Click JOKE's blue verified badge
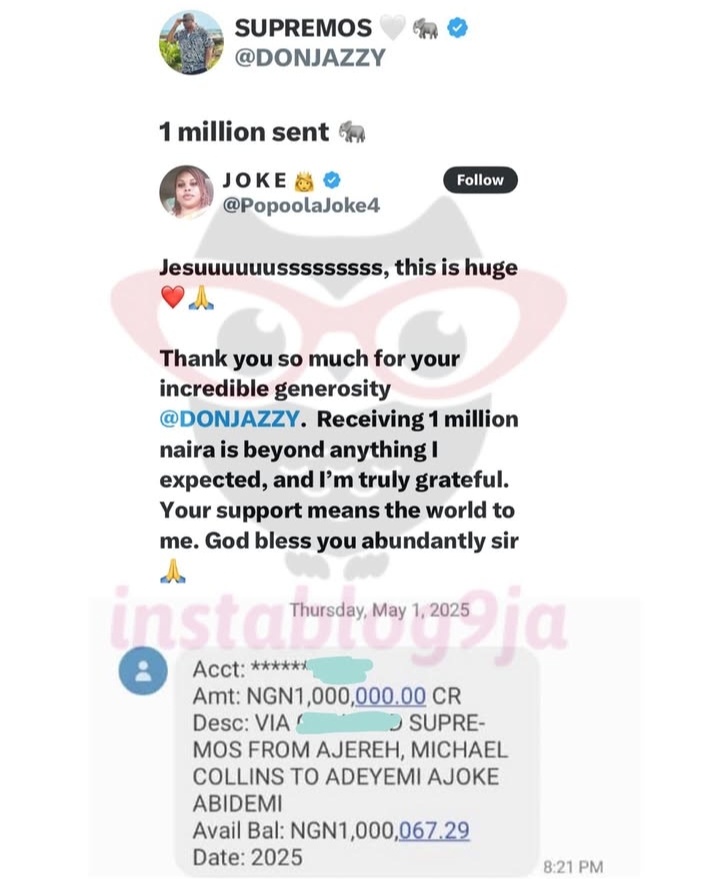This screenshot has width=720, height=879. click(x=331, y=180)
